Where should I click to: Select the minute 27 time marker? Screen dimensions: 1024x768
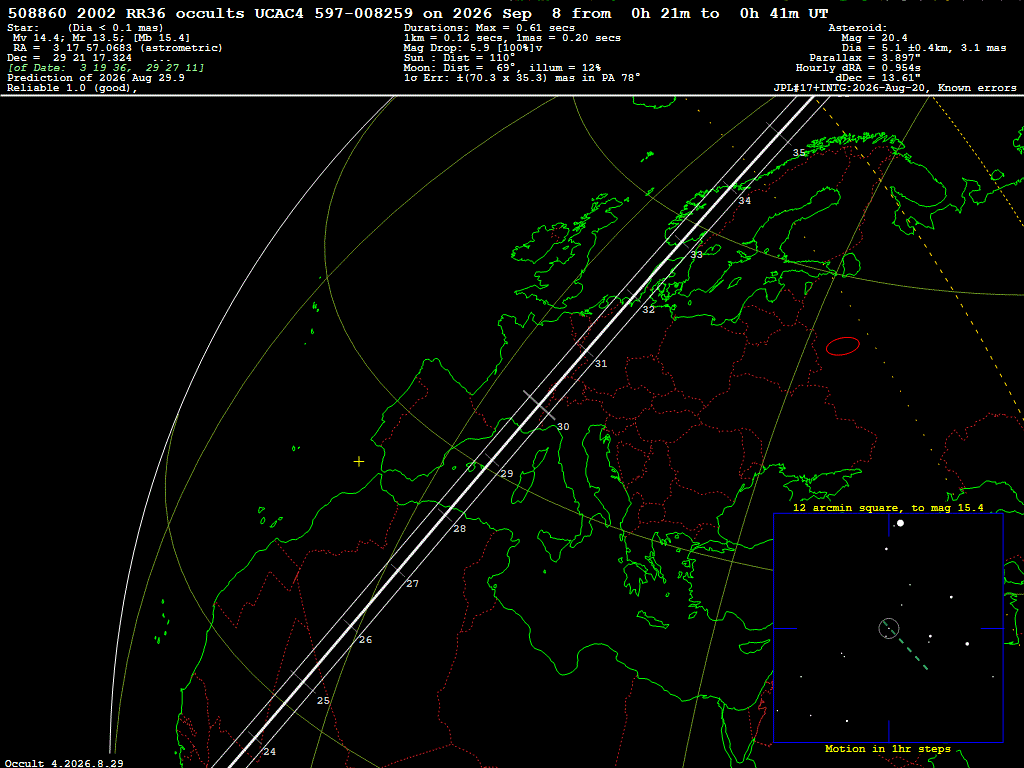pos(412,584)
